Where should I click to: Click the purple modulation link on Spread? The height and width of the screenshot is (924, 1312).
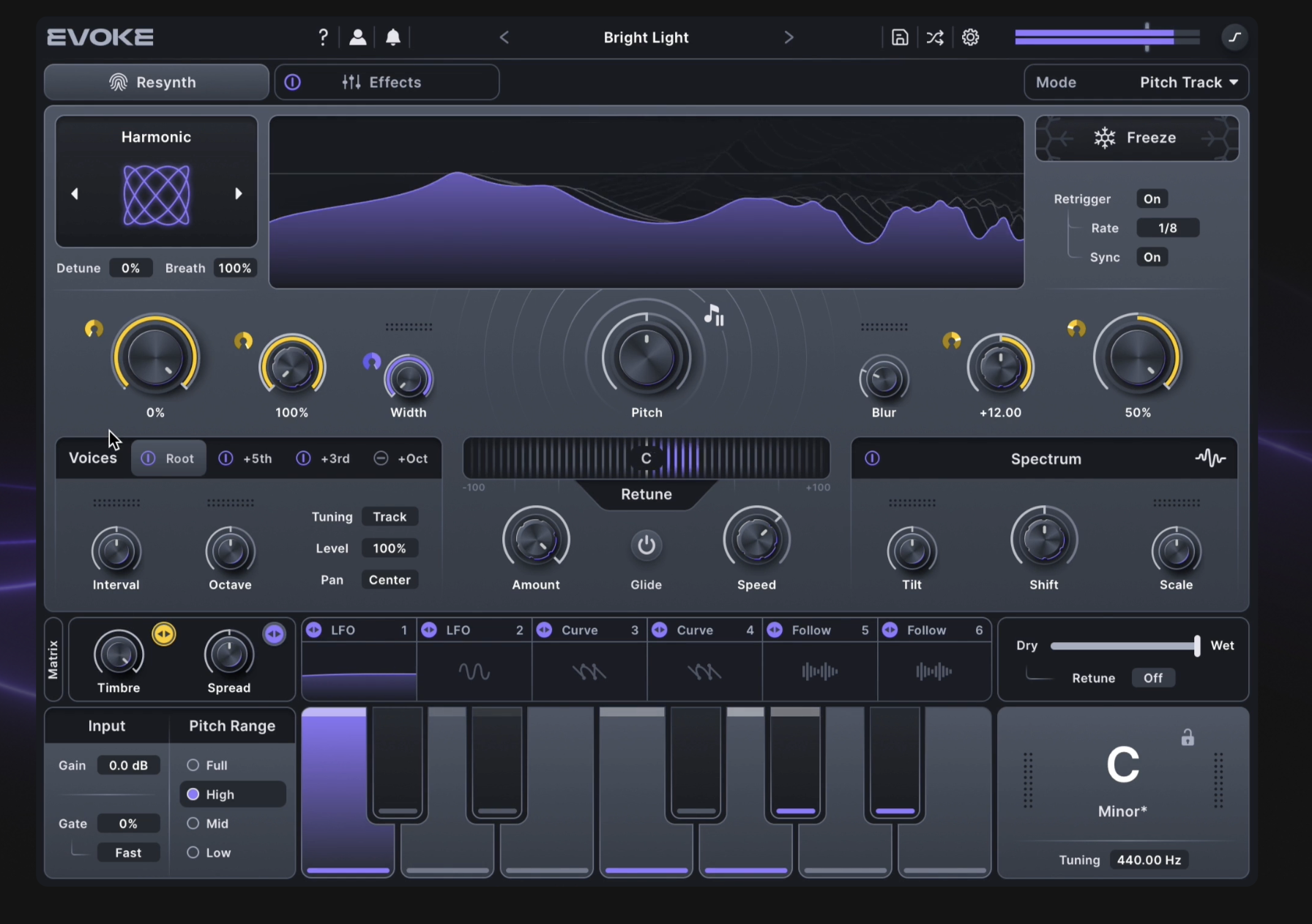(x=275, y=633)
